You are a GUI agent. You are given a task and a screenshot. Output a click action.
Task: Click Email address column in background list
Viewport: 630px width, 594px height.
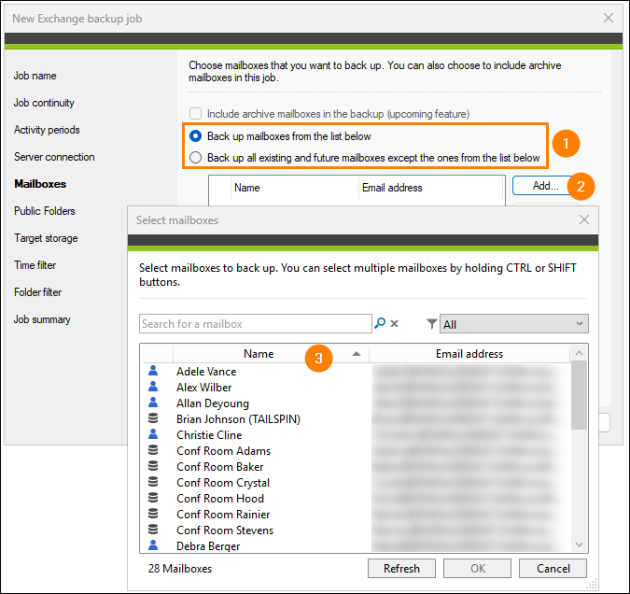(430, 188)
